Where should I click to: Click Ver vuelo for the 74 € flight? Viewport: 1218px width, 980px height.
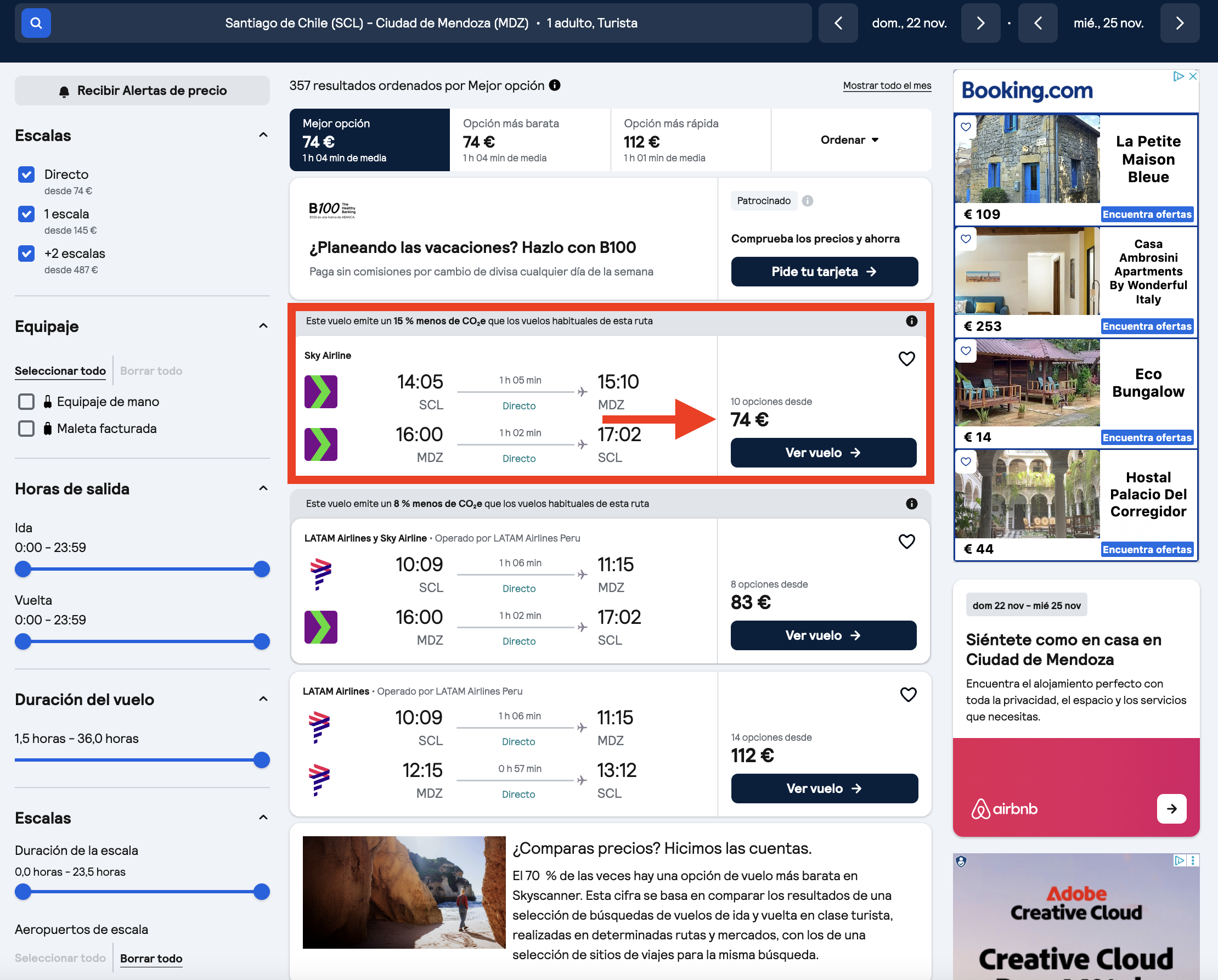823,453
